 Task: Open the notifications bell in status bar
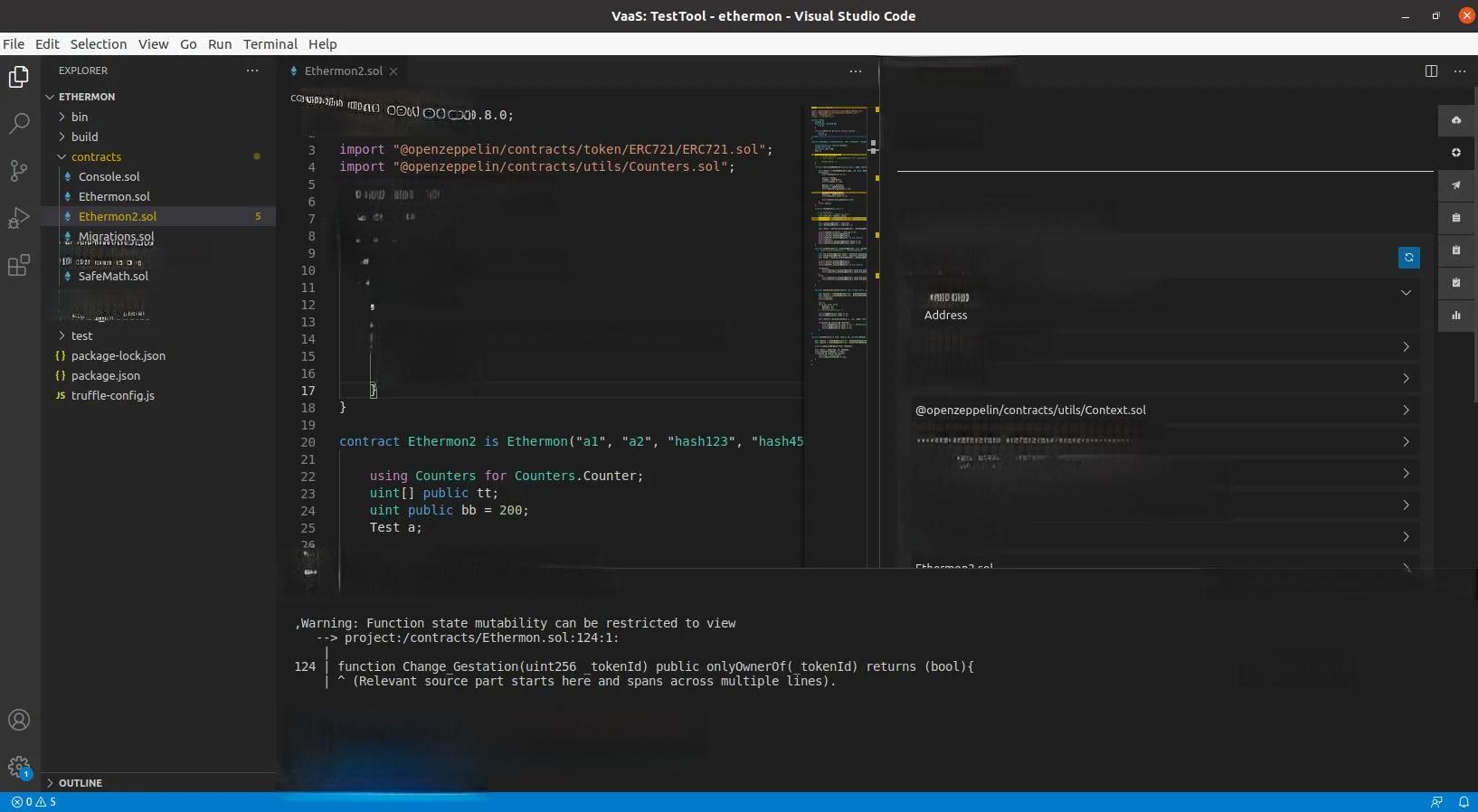1464,802
